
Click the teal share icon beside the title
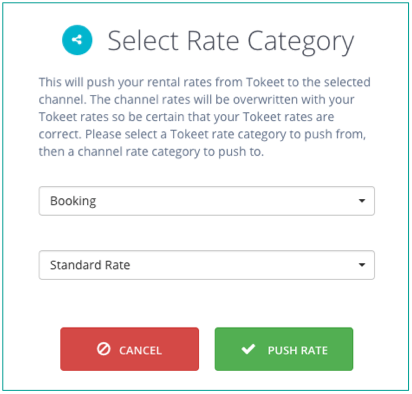77,40
